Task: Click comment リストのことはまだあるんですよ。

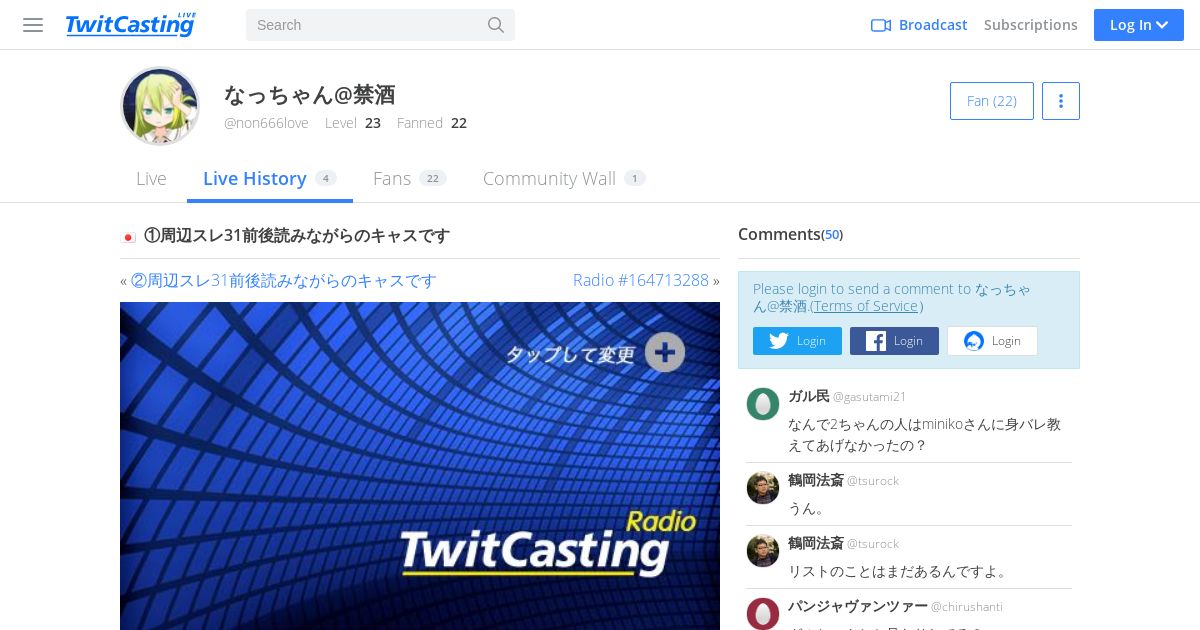Action: (x=899, y=571)
